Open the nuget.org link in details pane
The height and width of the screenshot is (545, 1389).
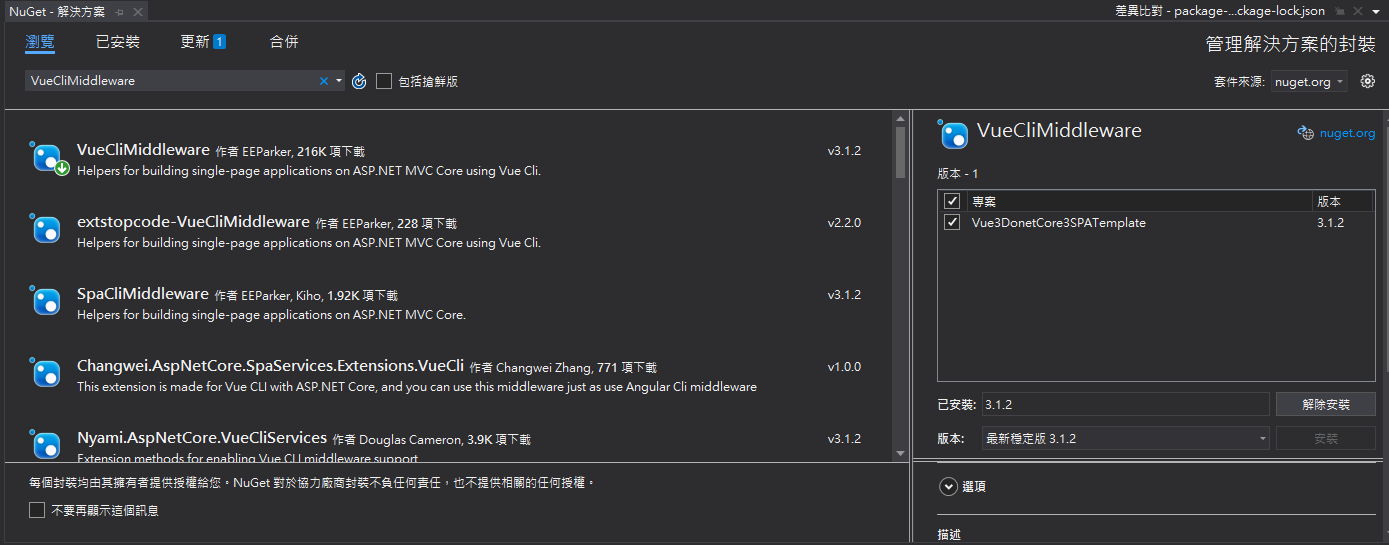(1347, 133)
